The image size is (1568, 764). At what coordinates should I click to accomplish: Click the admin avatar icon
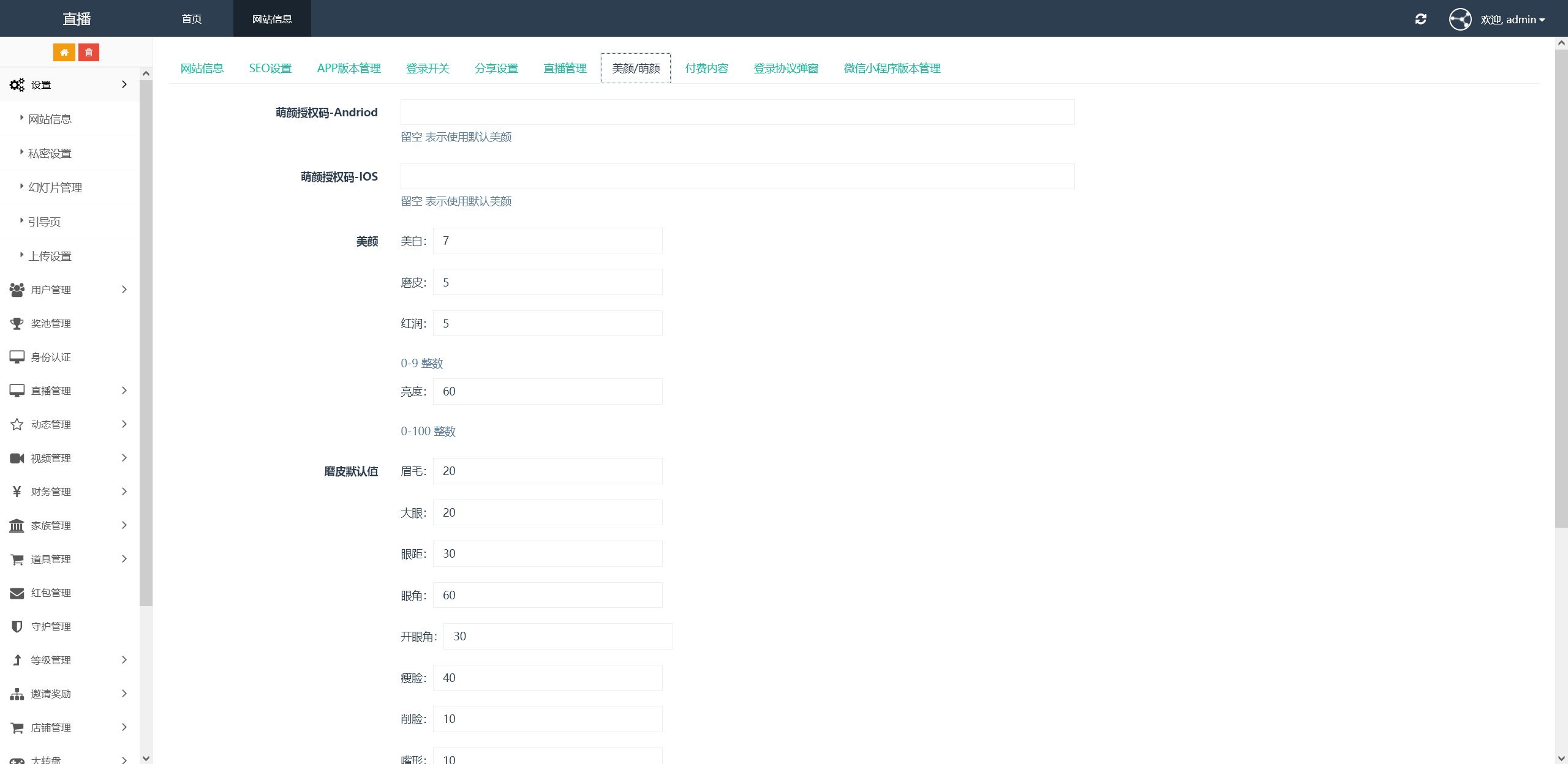[1460, 19]
